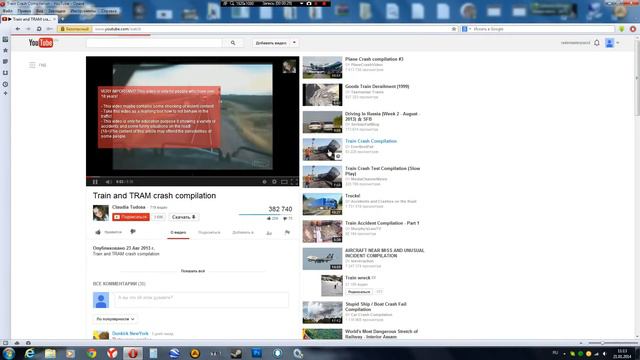Open 'Plane Crash compilation #3' video
640x360 pixels.
click(x=374, y=59)
